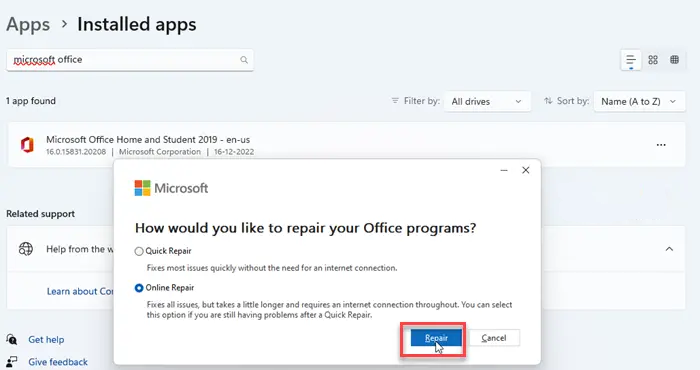This screenshot has width=700, height=370.
Task: Switch to table view layout
Action: point(675,60)
